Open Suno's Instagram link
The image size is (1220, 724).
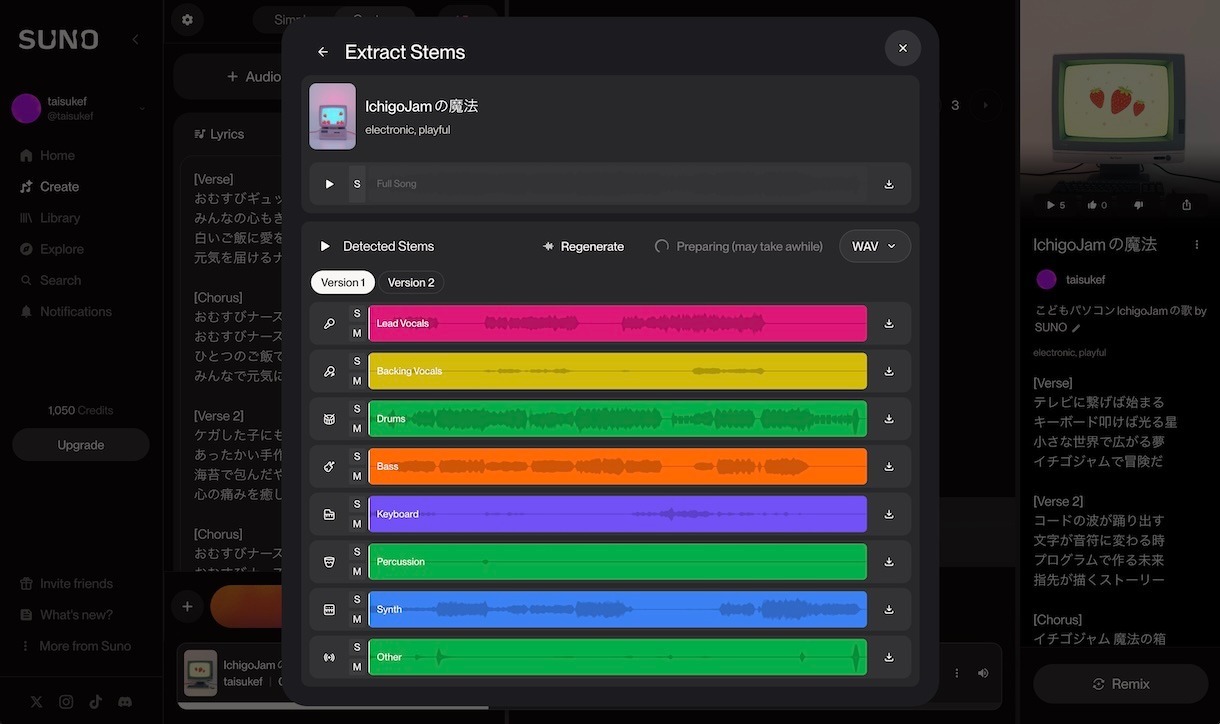[x=66, y=702]
